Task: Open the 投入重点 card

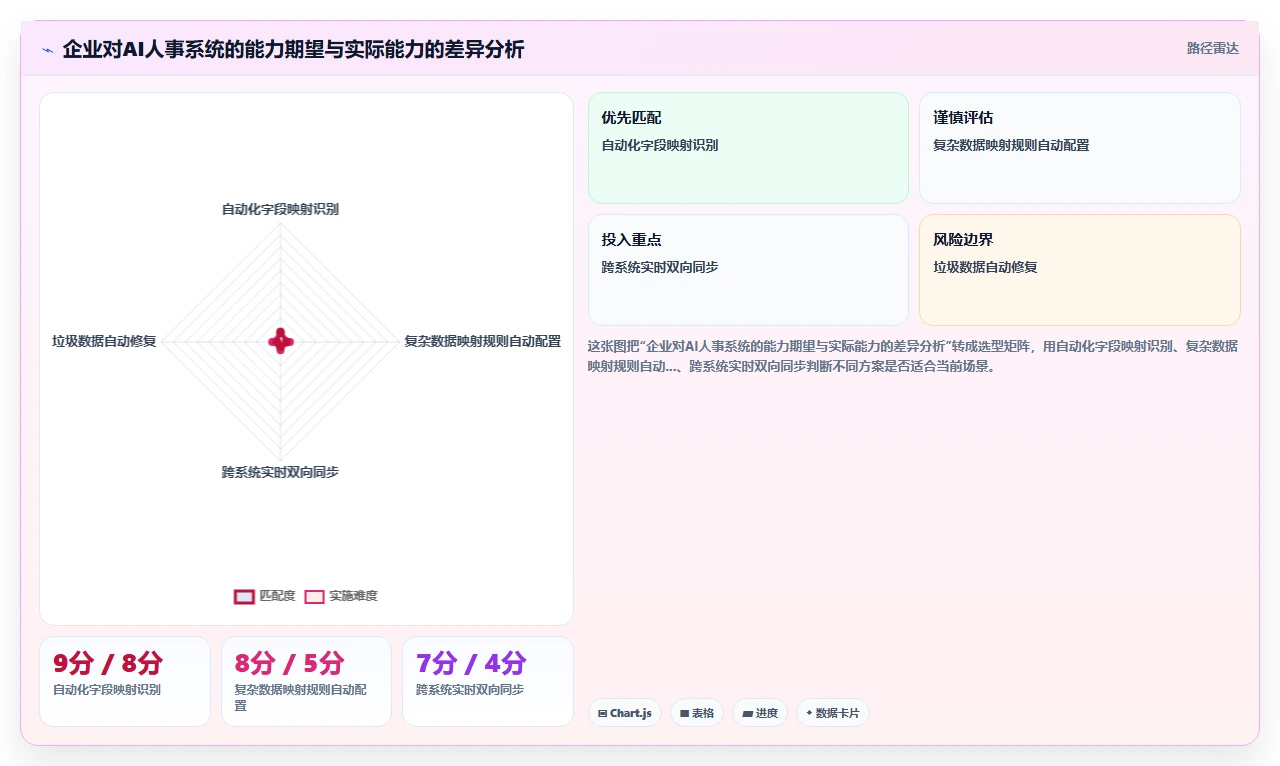Action: pos(748,270)
